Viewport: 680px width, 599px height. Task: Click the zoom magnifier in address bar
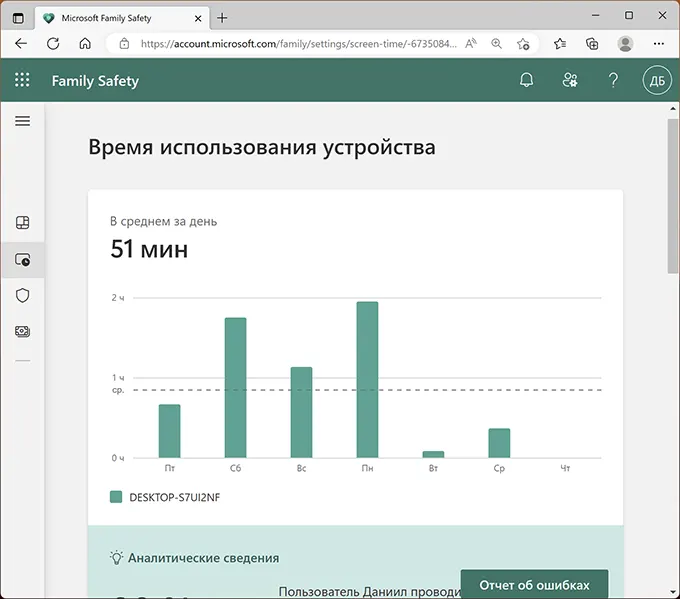(497, 43)
